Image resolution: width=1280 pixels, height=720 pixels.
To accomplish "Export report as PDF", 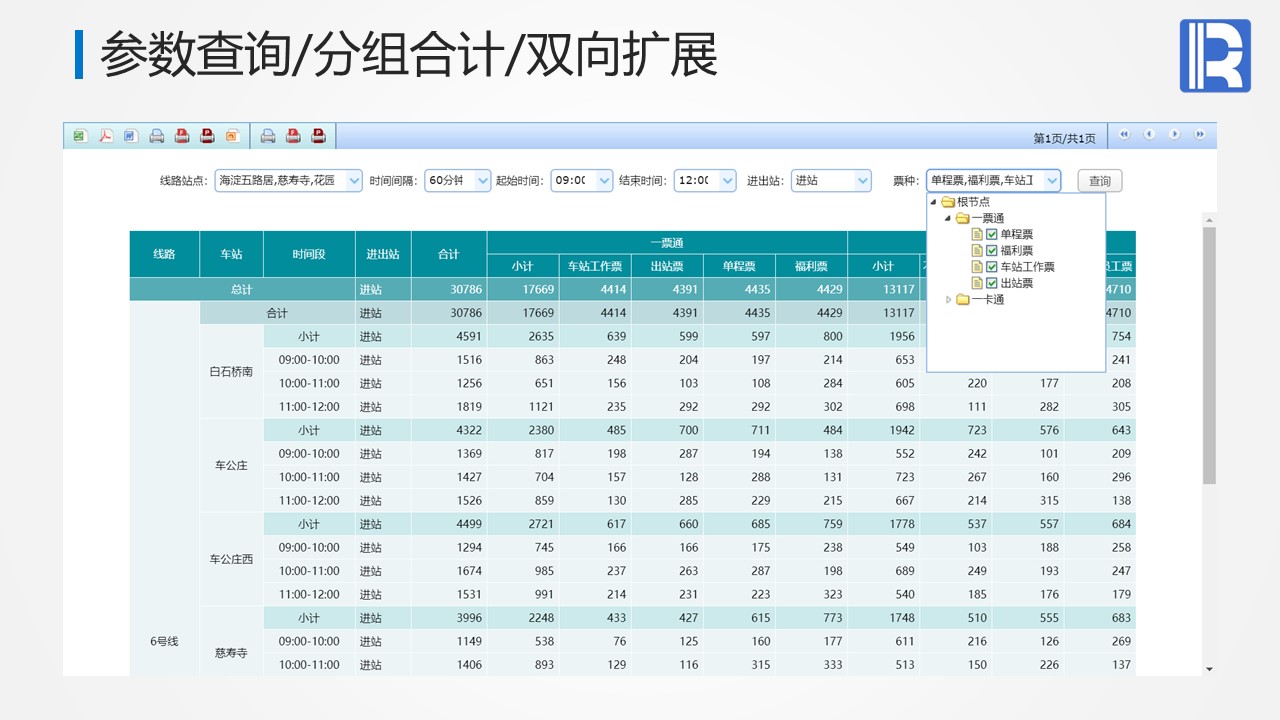I will coord(105,136).
